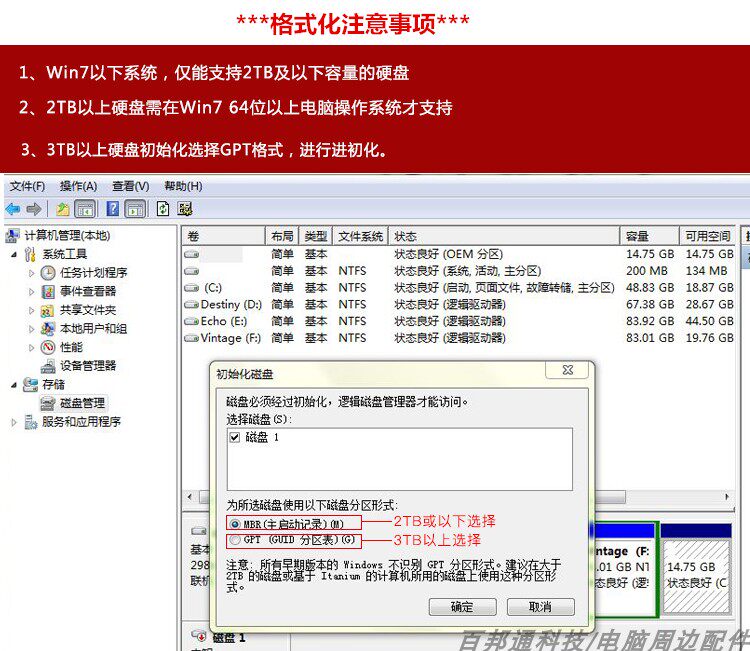
Task: Click the blue Help question mark icon
Action: pos(112,209)
